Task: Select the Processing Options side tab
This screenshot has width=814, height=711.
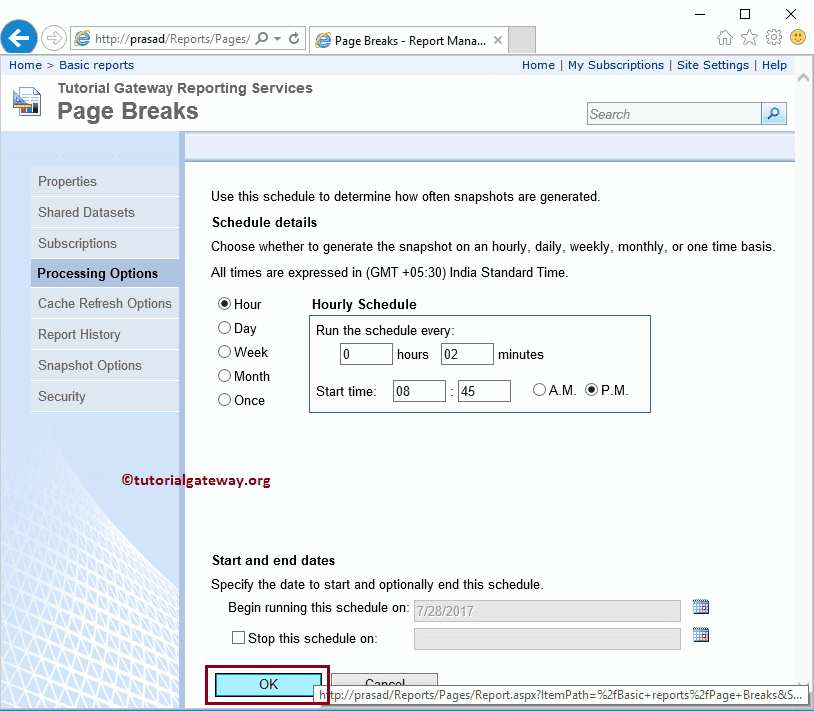Action: 105,274
